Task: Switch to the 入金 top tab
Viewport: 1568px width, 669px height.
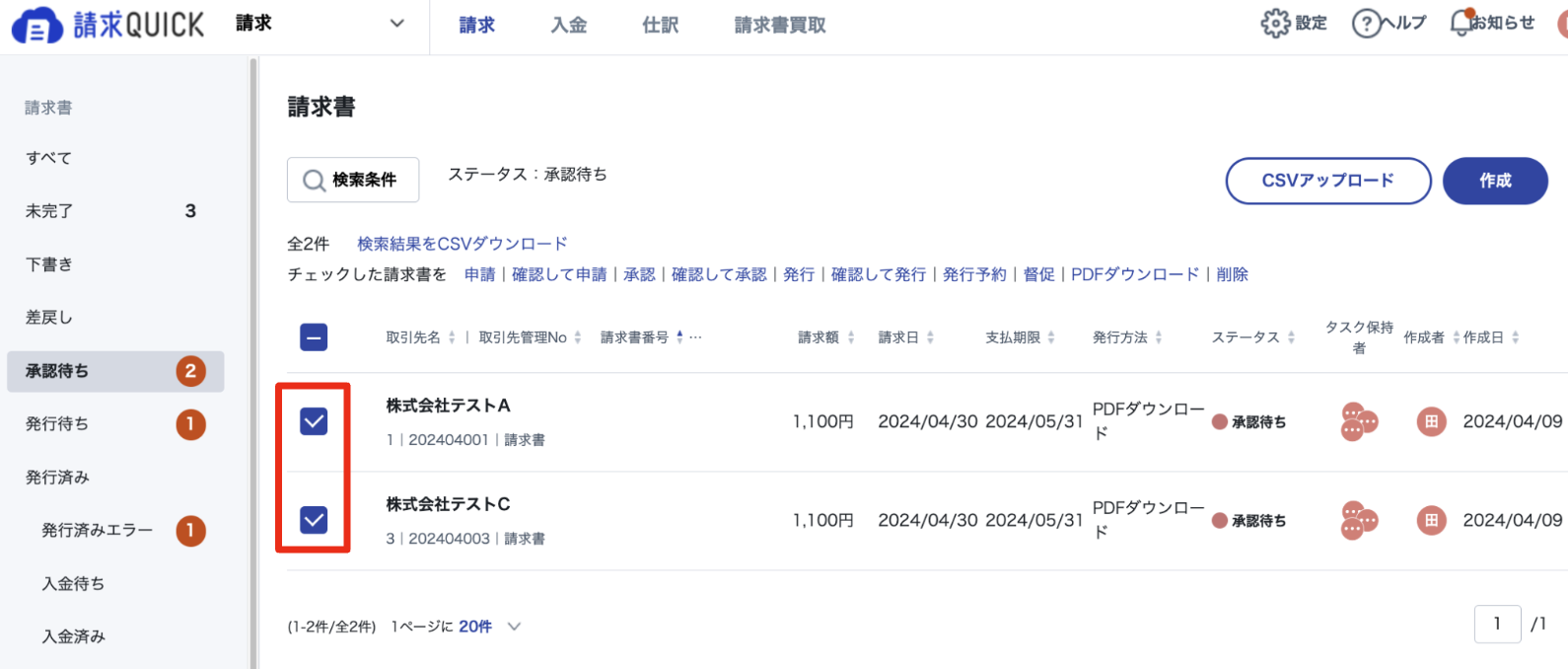Action: click(x=569, y=25)
